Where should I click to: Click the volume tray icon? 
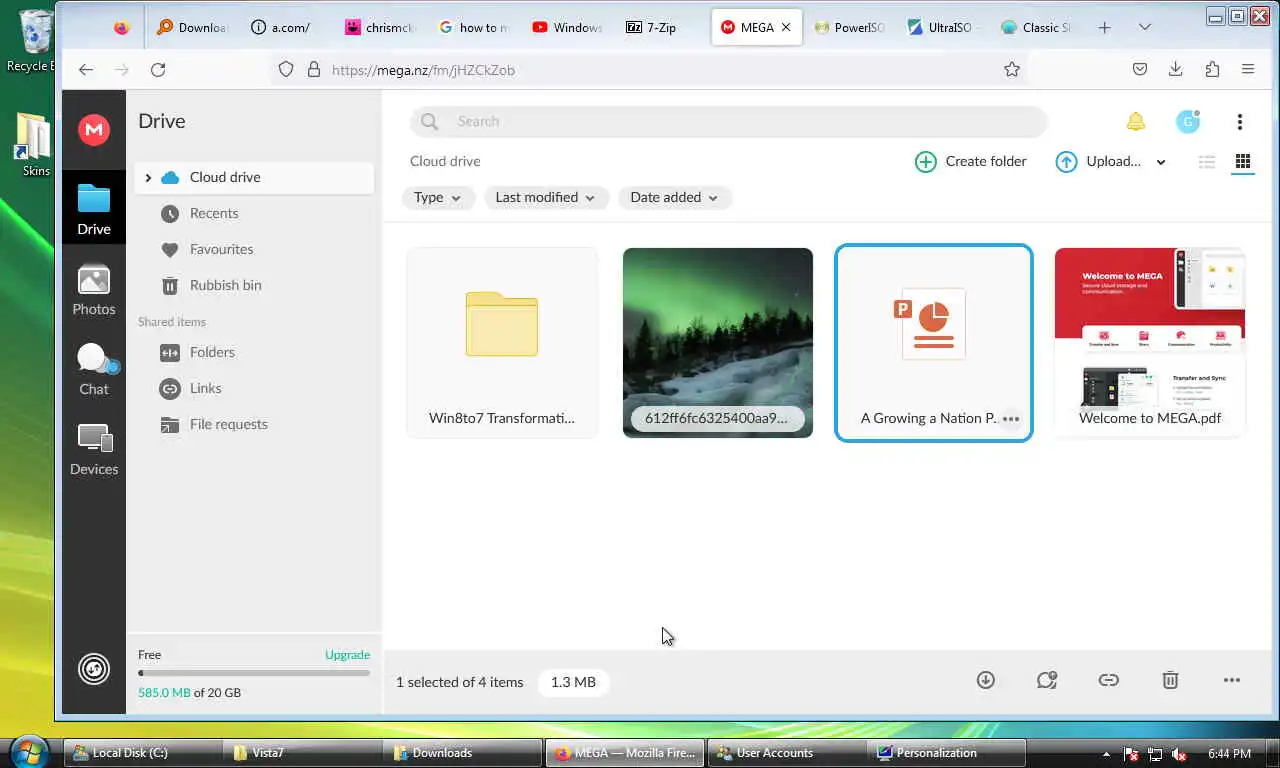pos(1179,754)
